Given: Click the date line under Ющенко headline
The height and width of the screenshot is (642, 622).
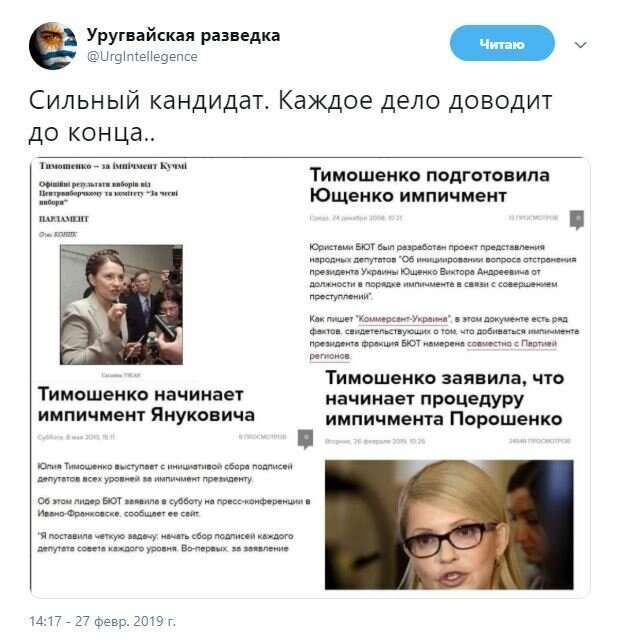Looking at the screenshot, I should tap(355, 218).
